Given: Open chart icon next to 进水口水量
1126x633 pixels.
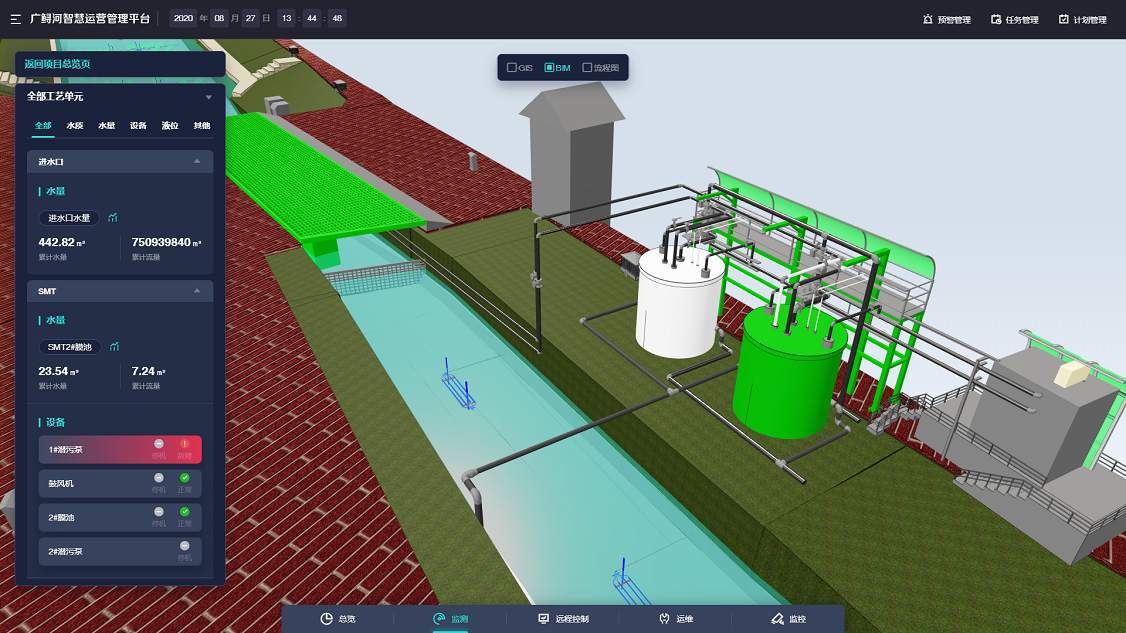Looking at the screenshot, I should tap(113, 218).
